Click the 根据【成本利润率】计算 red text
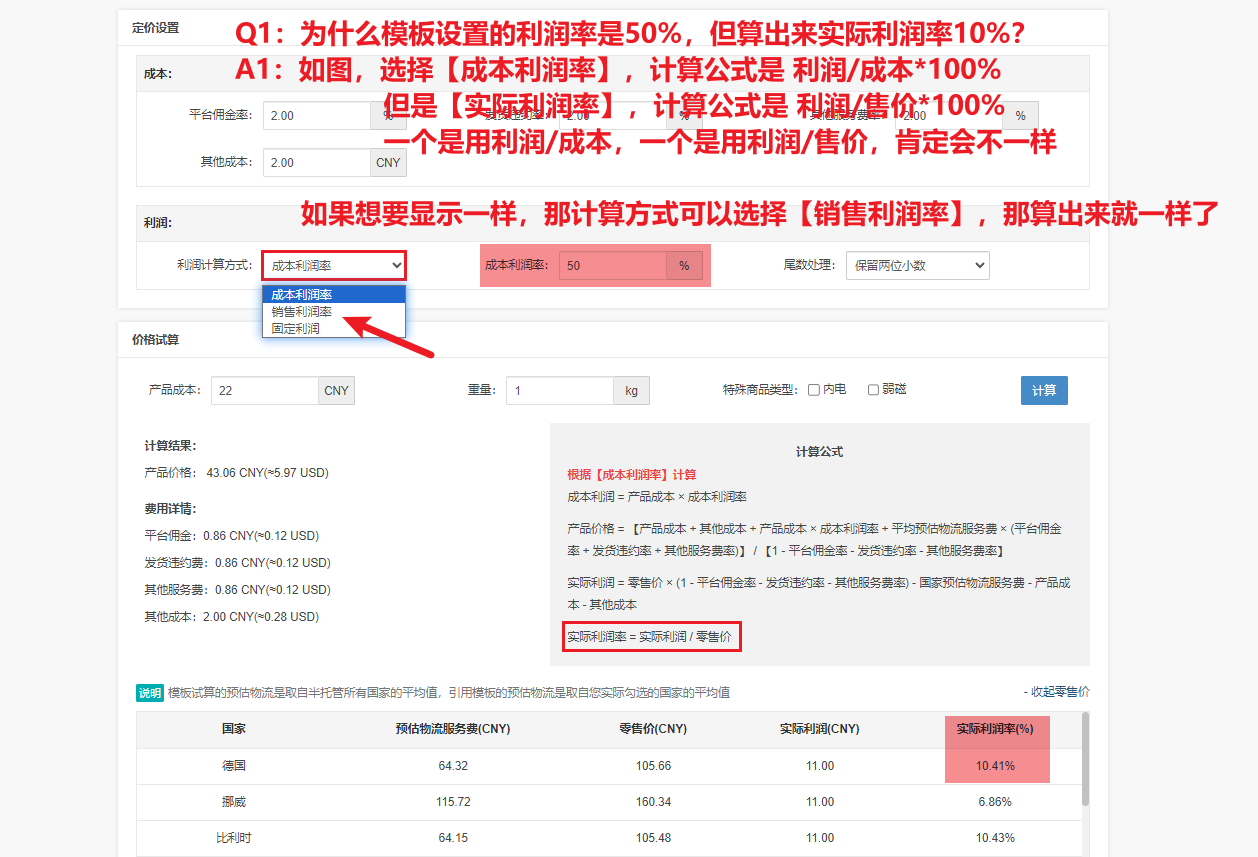This screenshot has width=1258, height=857. coord(631,474)
